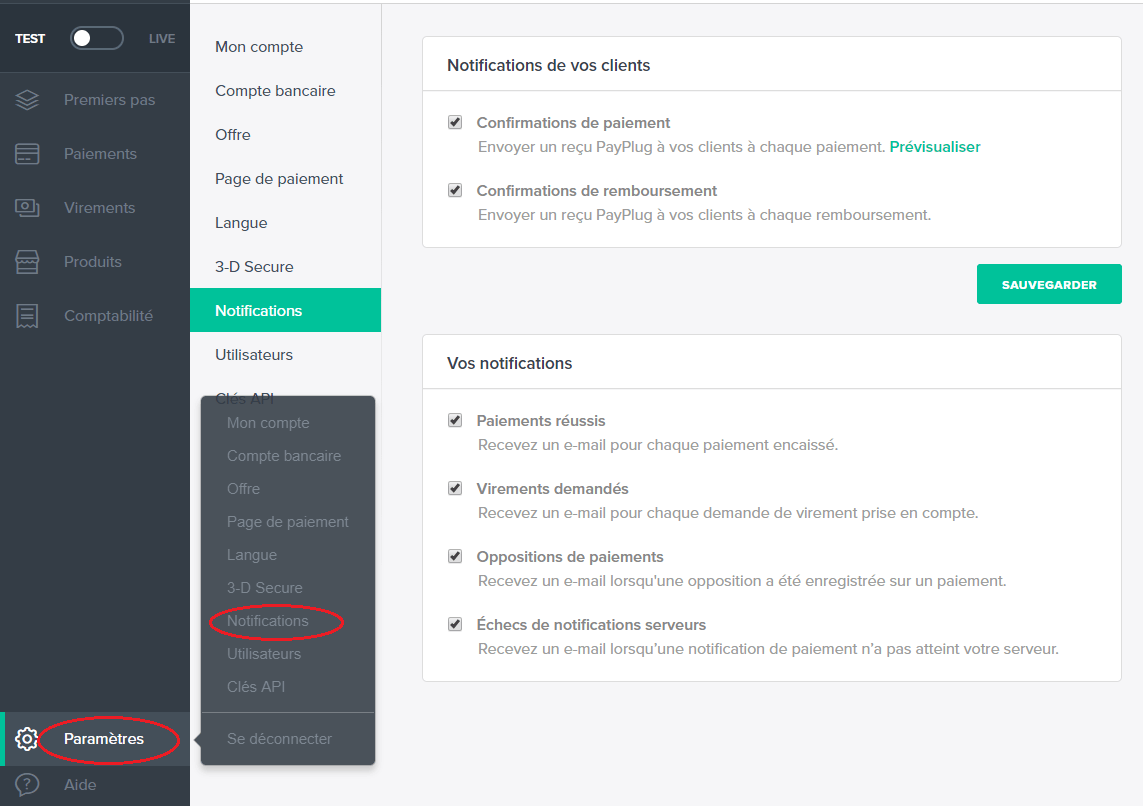
Task: Uncheck Confirmations de remboursement
Action: [455, 190]
